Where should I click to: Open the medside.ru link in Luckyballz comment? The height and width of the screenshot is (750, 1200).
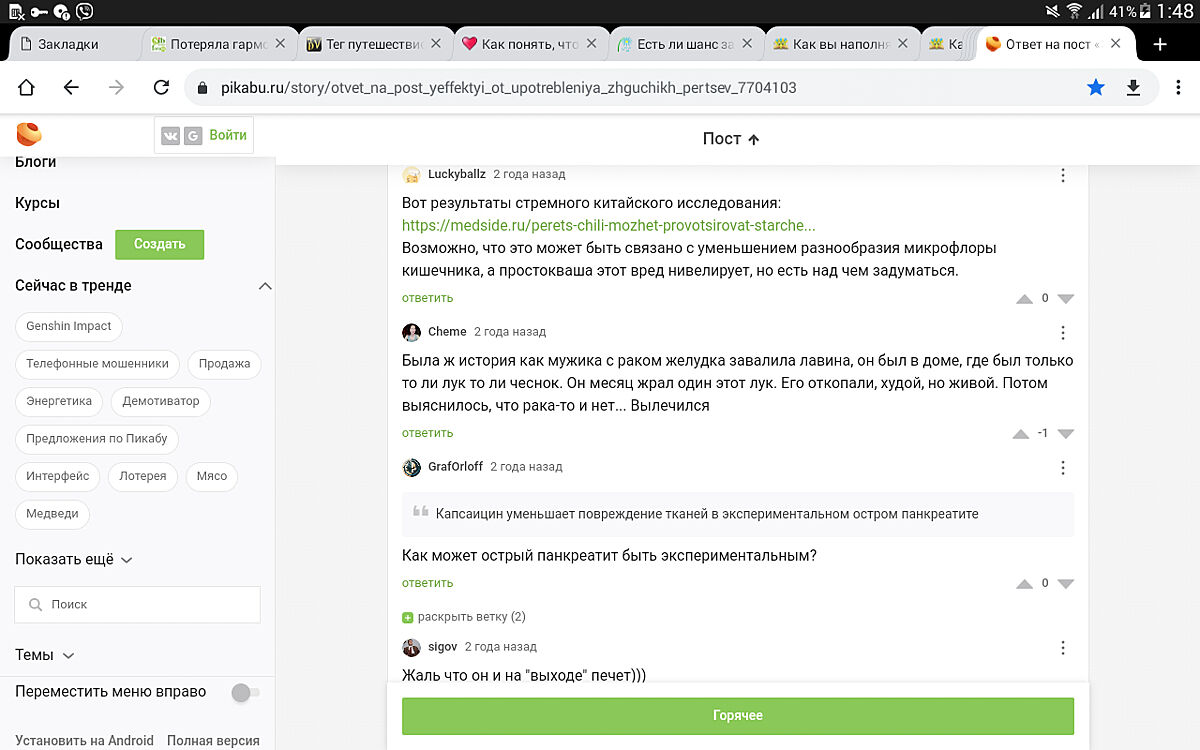608,226
